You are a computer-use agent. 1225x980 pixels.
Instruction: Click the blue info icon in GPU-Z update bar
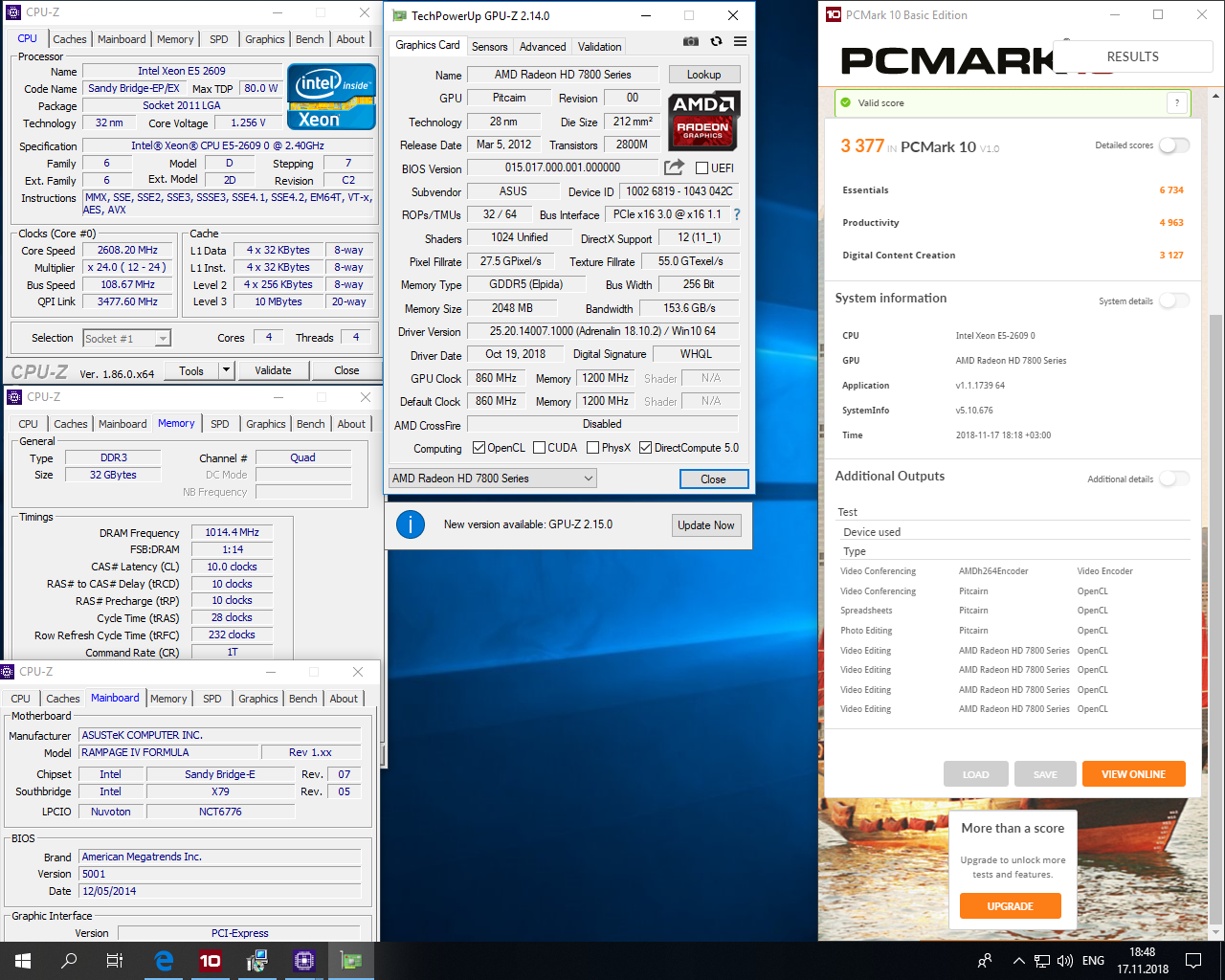click(x=411, y=524)
